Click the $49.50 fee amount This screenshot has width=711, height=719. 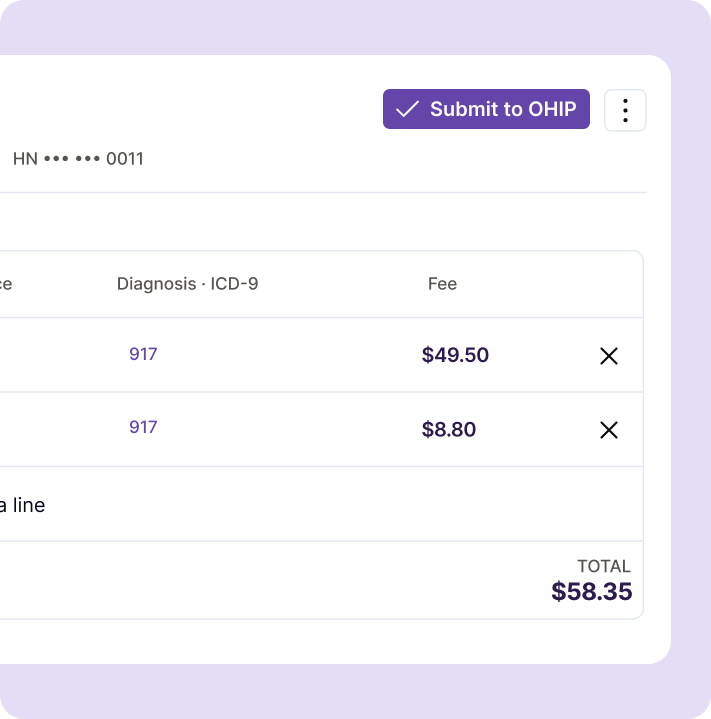pyautogui.click(x=455, y=355)
